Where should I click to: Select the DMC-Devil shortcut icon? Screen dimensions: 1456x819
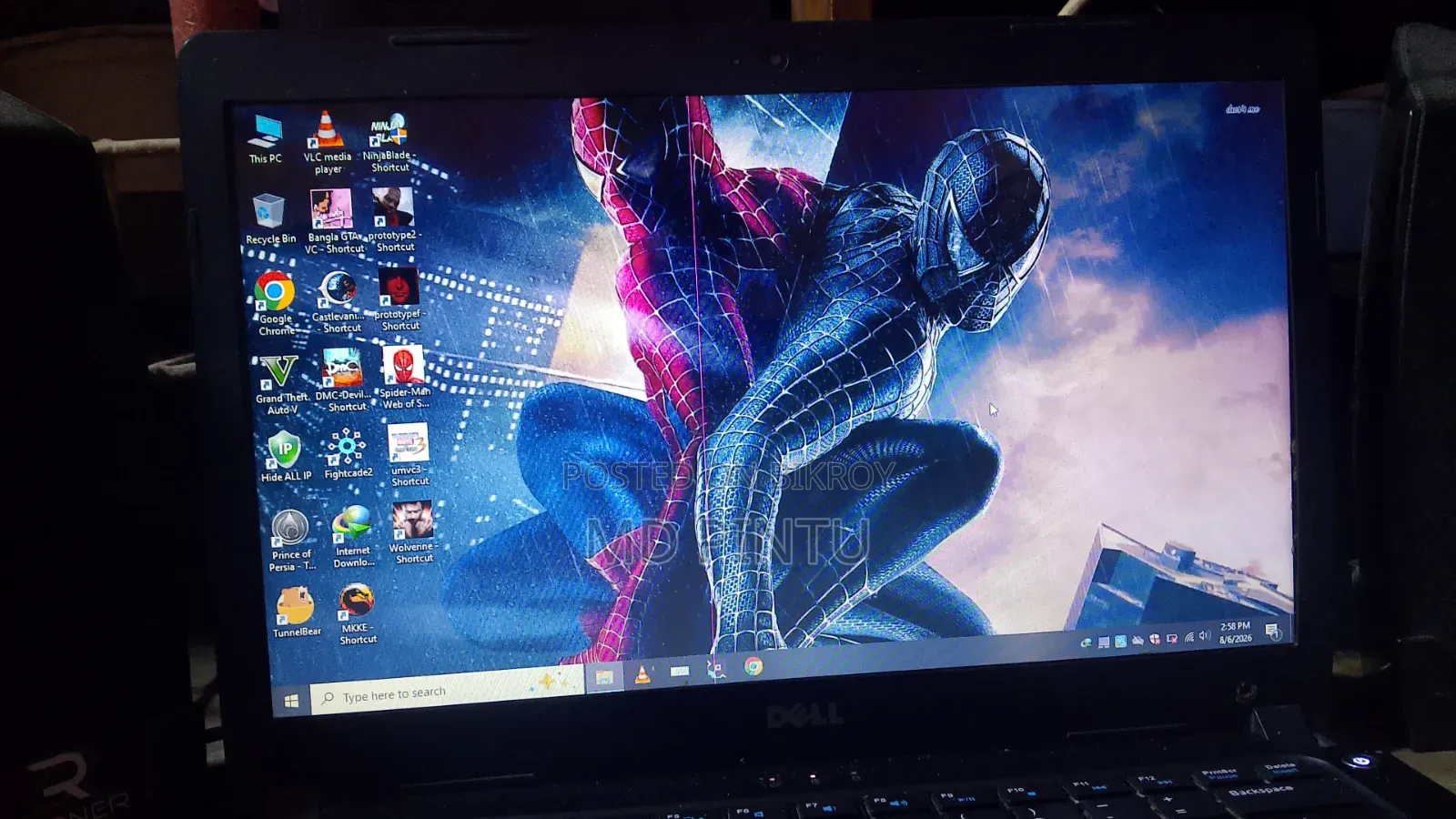point(343,381)
